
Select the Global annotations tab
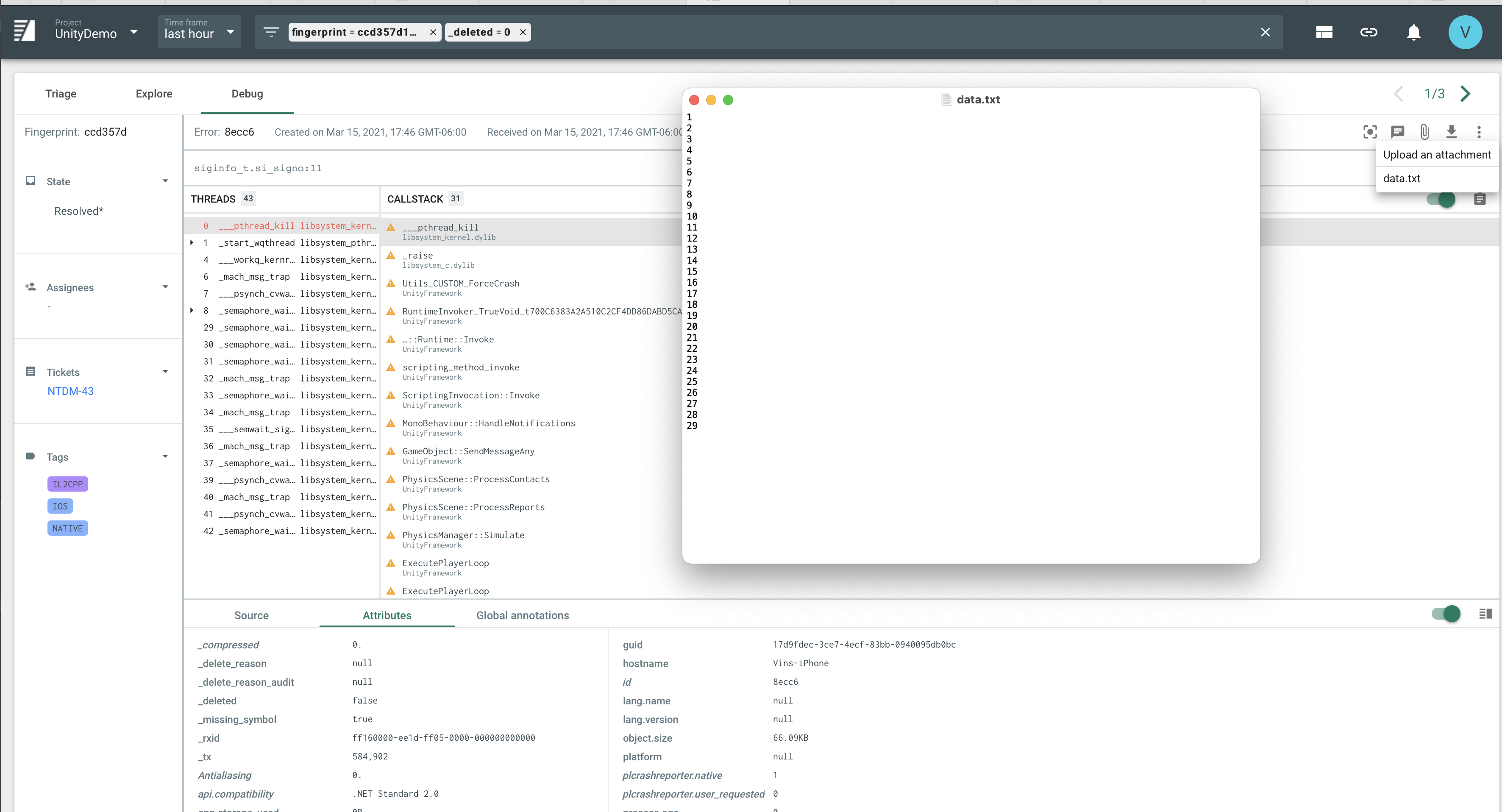(x=523, y=615)
